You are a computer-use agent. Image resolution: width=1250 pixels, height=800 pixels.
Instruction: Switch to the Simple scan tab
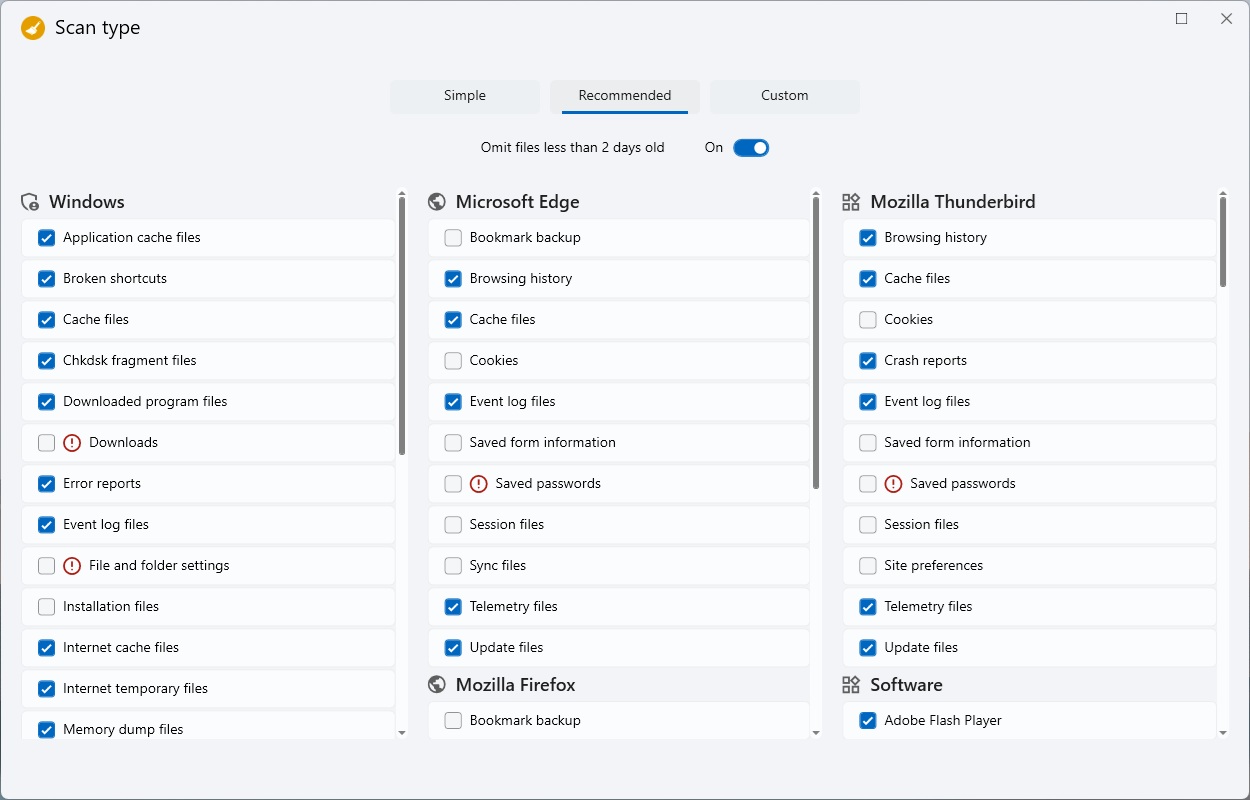point(465,96)
